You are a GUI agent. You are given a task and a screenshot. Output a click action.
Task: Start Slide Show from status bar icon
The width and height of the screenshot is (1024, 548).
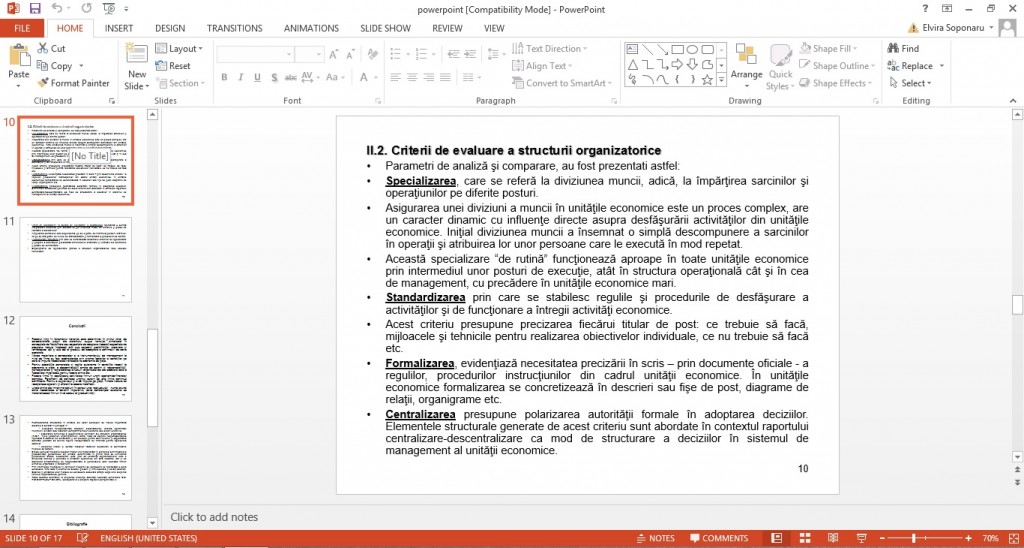[x=861, y=538]
